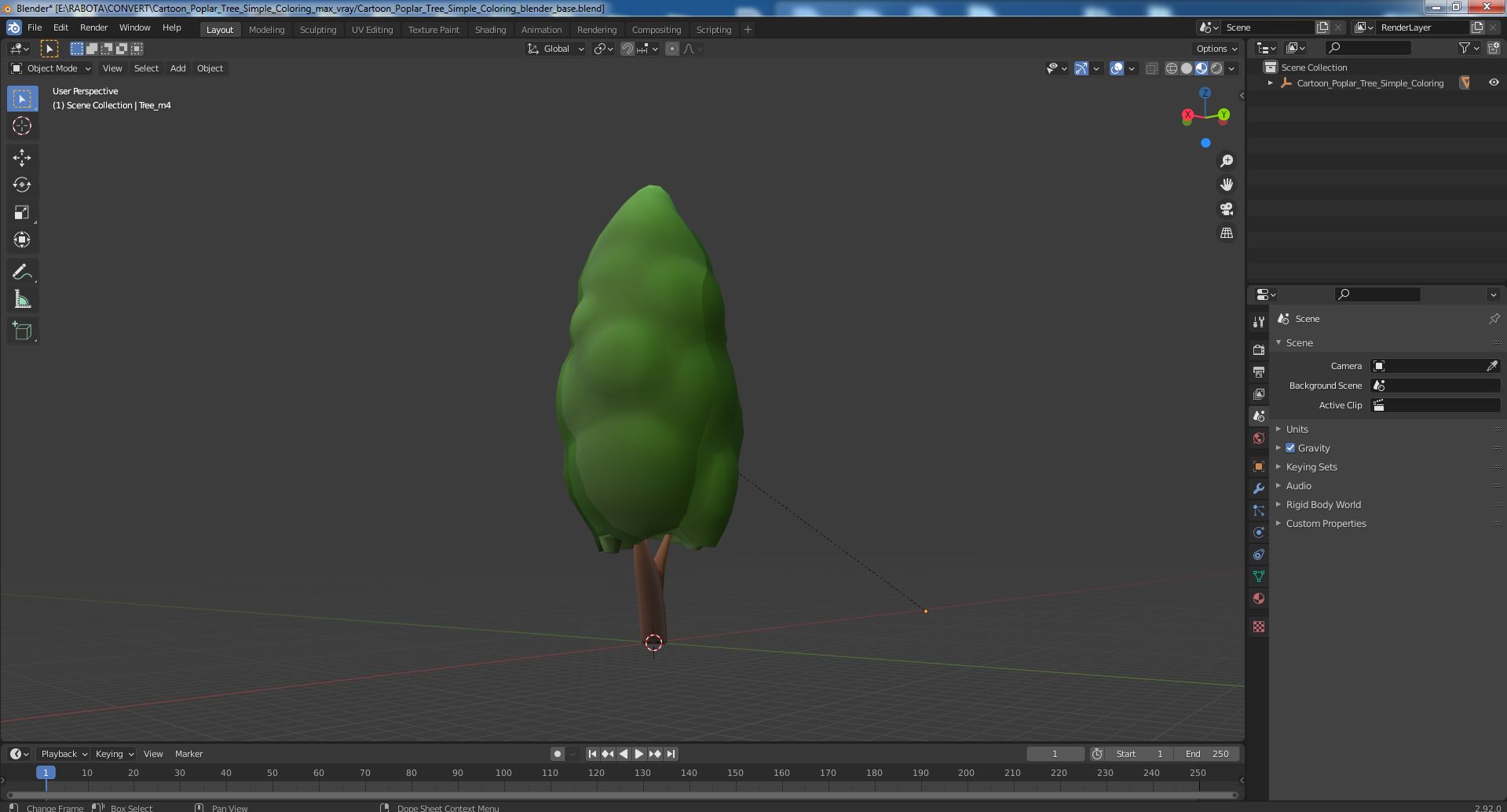Click the pan view hand icon
The image size is (1507, 812).
1226,185
